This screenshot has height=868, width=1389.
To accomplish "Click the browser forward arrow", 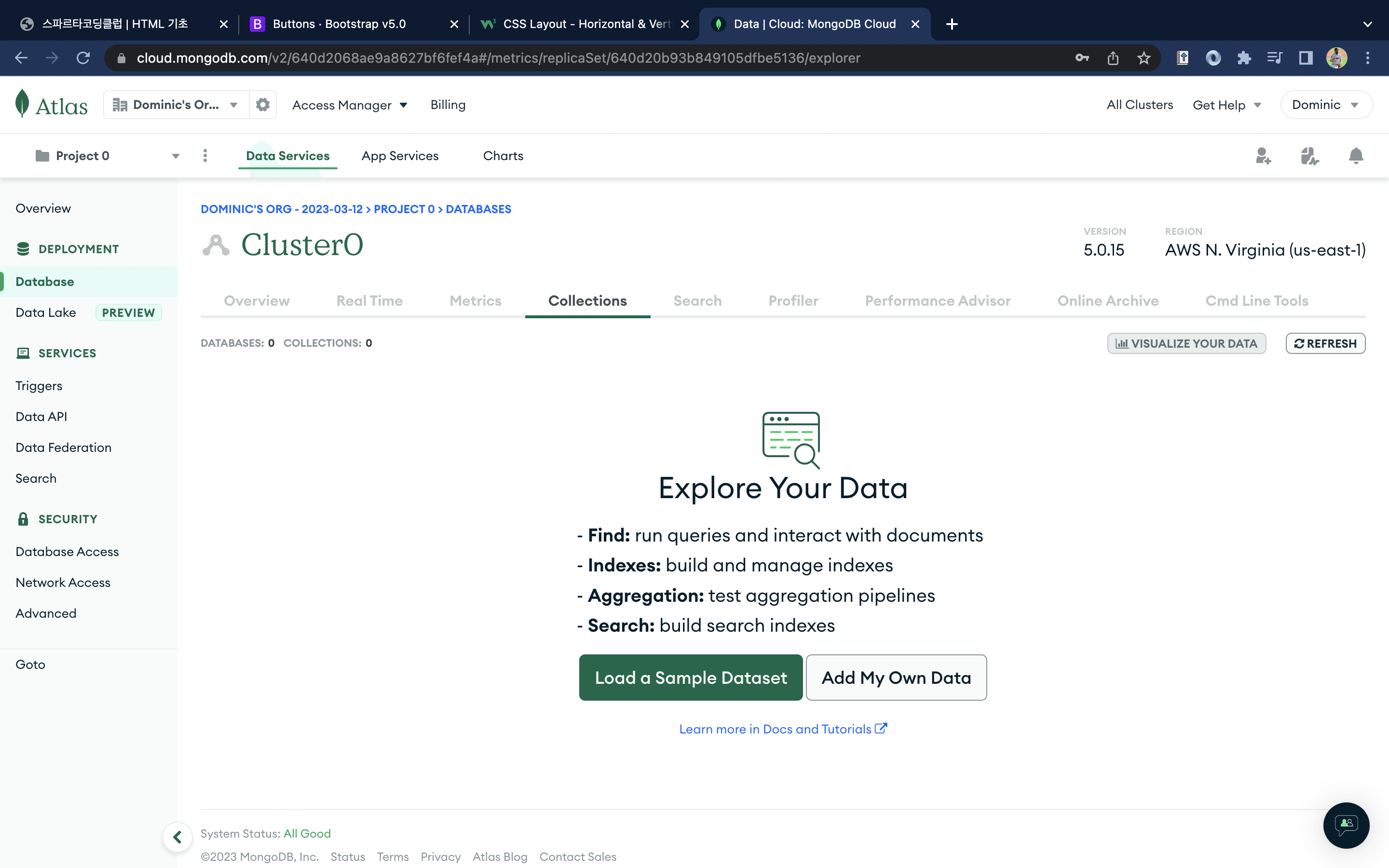I will tap(52, 58).
